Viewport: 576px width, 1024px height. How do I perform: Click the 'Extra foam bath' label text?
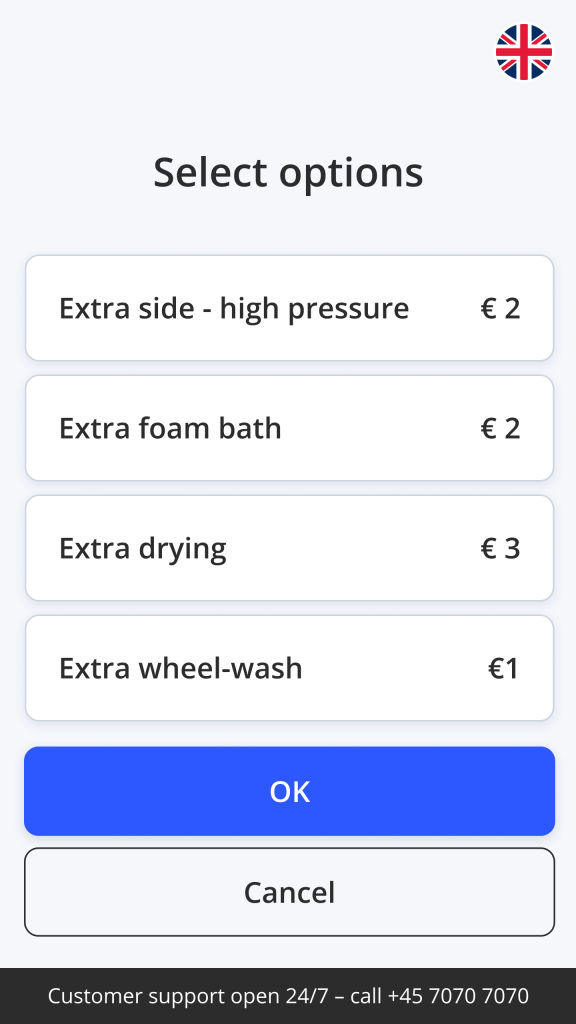tap(170, 428)
